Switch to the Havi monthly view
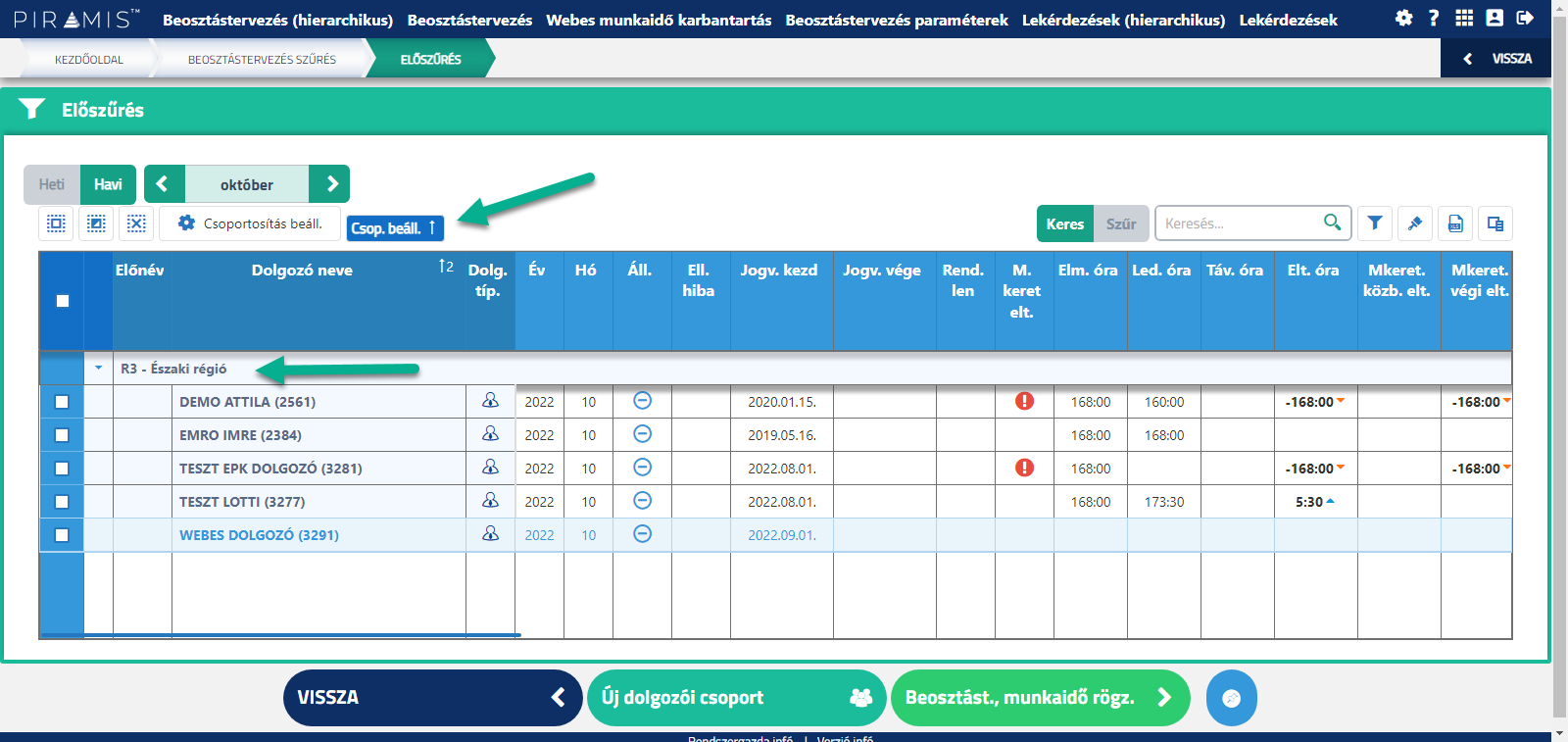Image resolution: width=1568 pixels, height=742 pixels. click(108, 184)
